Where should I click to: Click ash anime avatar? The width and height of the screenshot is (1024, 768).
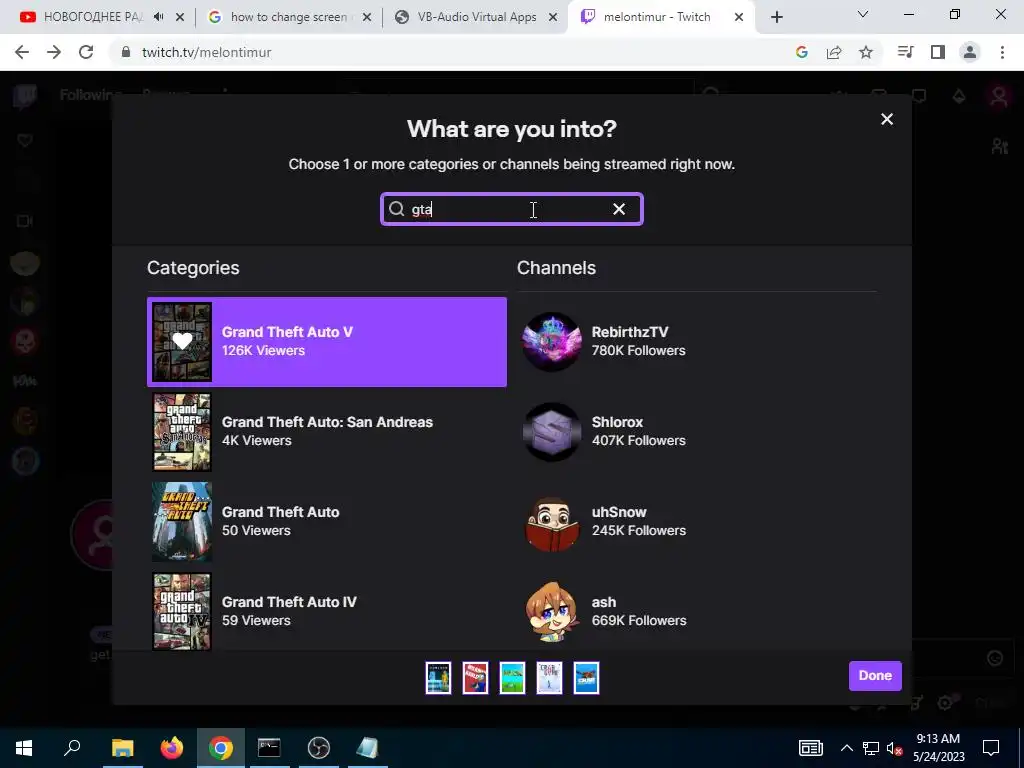click(552, 611)
